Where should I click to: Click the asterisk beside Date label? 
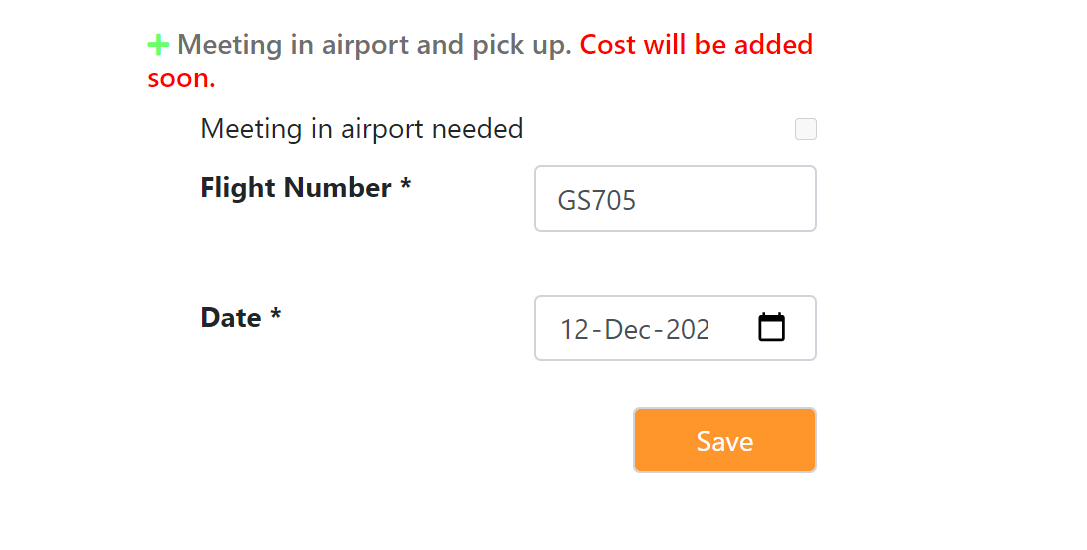(x=276, y=318)
